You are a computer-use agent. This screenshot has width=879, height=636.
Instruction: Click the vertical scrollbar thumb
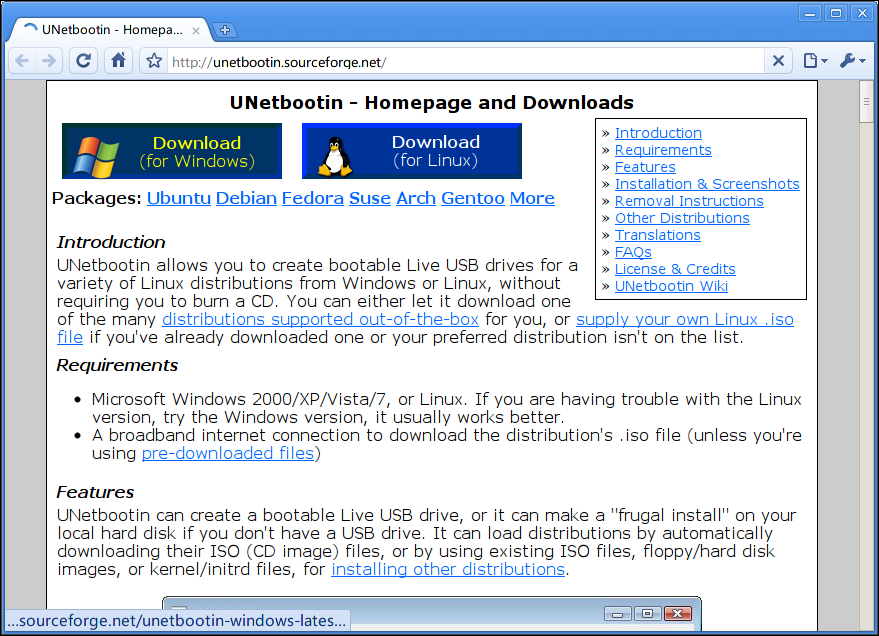pyautogui.click(x=866, y=101)
